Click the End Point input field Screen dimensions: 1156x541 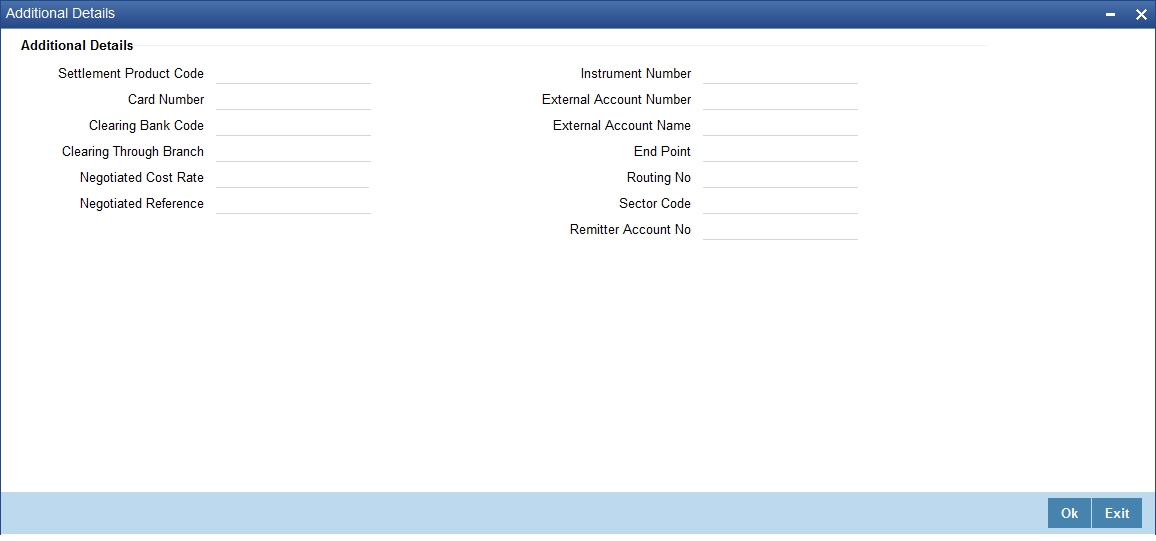780,152
